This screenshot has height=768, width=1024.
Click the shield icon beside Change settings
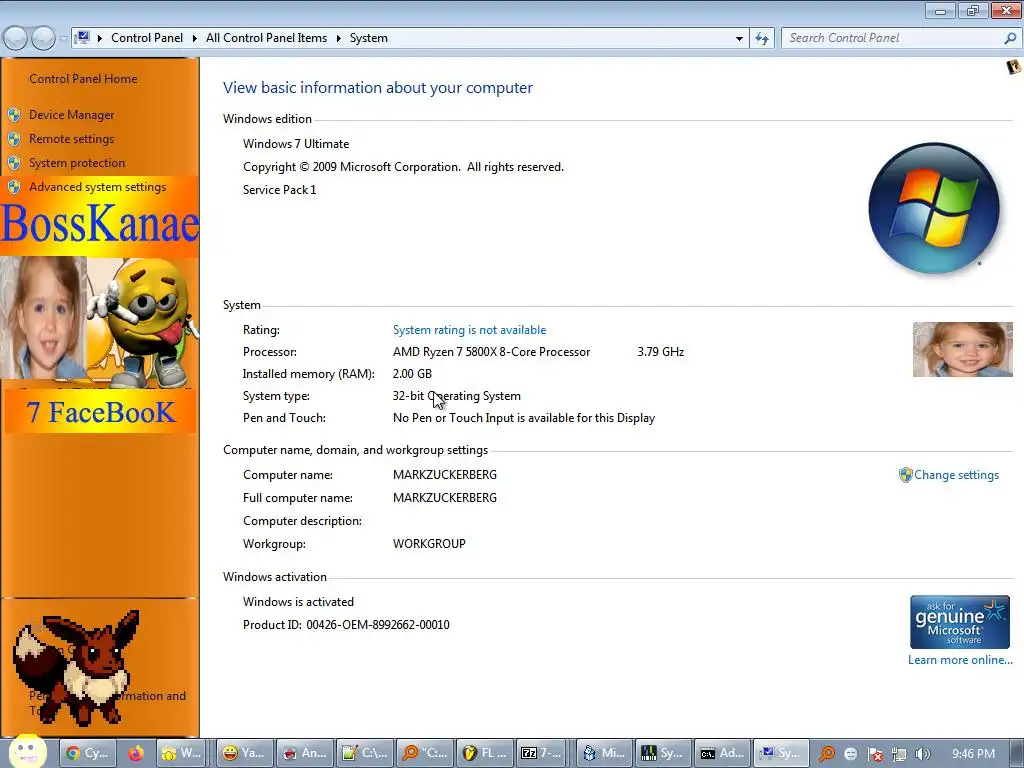click(905, 475)
